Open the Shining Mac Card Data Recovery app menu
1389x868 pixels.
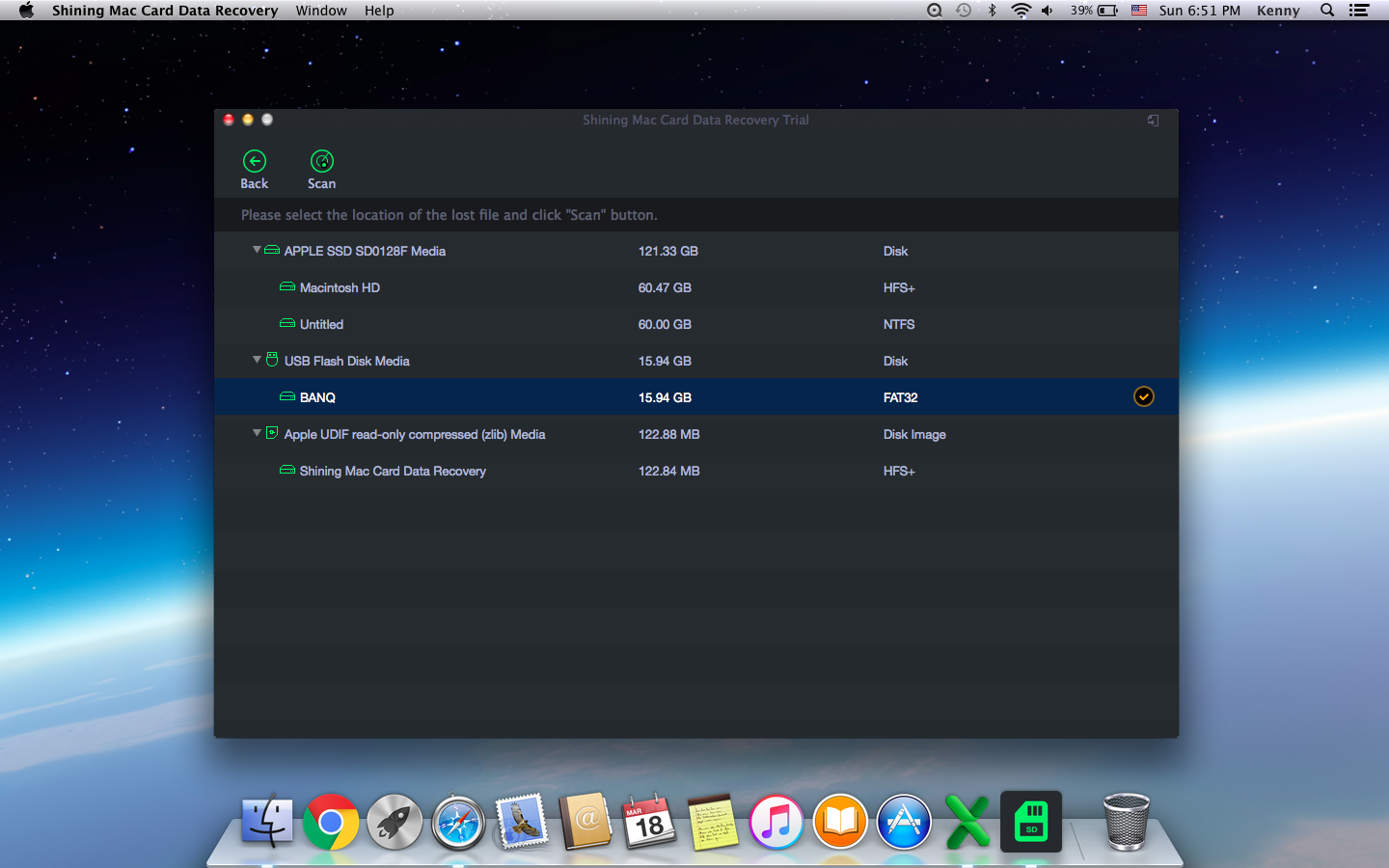[x=165, y=11]
